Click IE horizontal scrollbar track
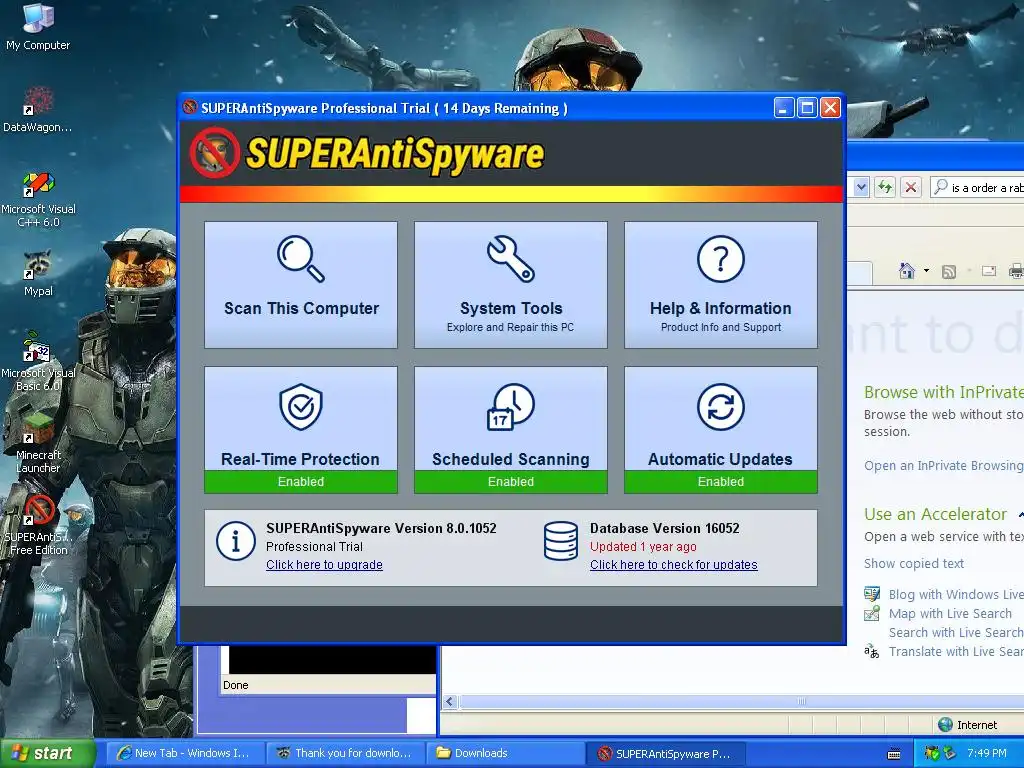The width and height of the screenshot is (1024, 768). 741,701
